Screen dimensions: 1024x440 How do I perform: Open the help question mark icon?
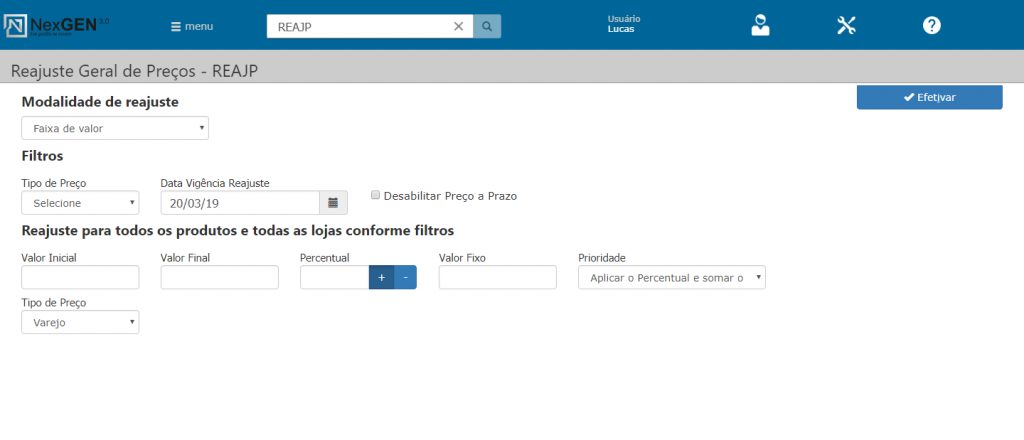click(x=931, y=26)
